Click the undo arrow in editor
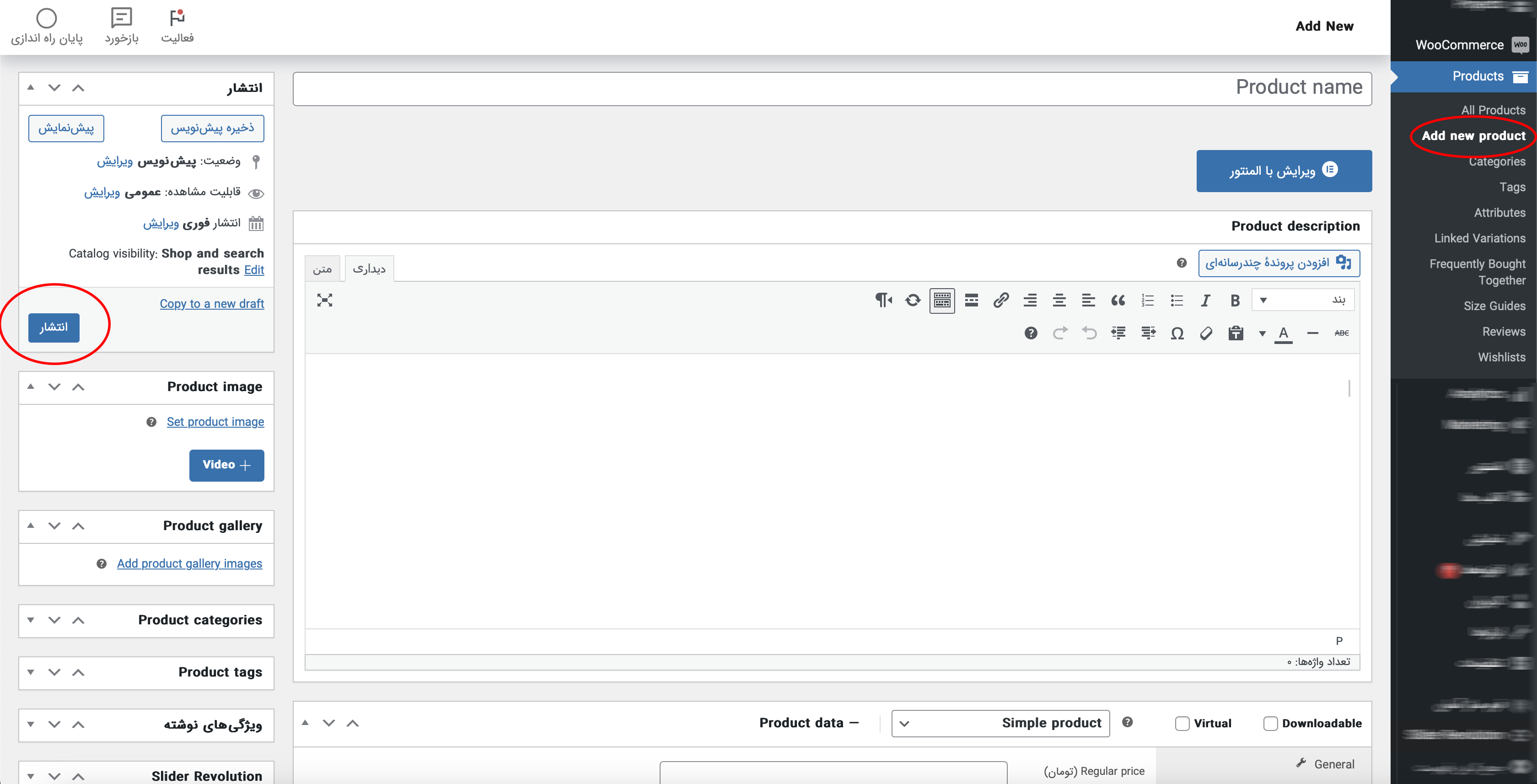Image resolution: width=1537 pixels, height=784 pixels. [x=1089, y=333]
